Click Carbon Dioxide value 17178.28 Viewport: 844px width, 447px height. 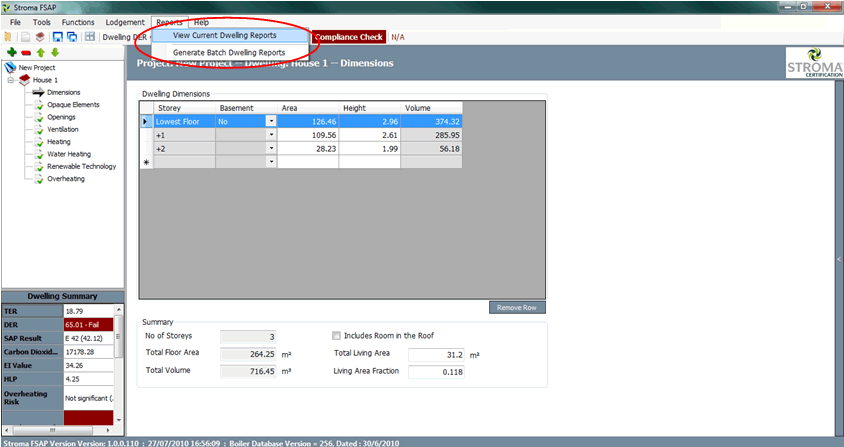tap(89, 352)
